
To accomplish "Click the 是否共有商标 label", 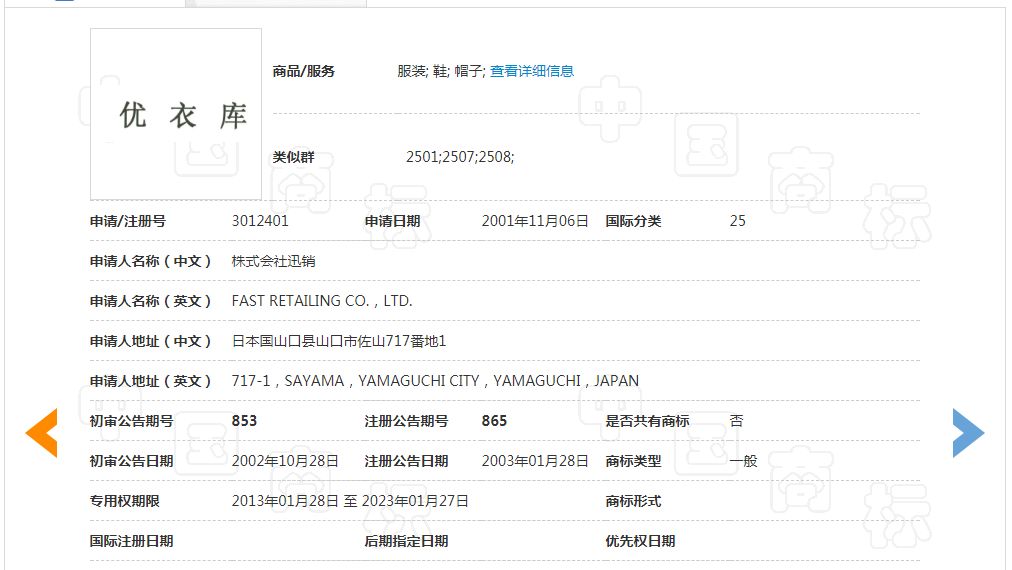I will (647, 421).
